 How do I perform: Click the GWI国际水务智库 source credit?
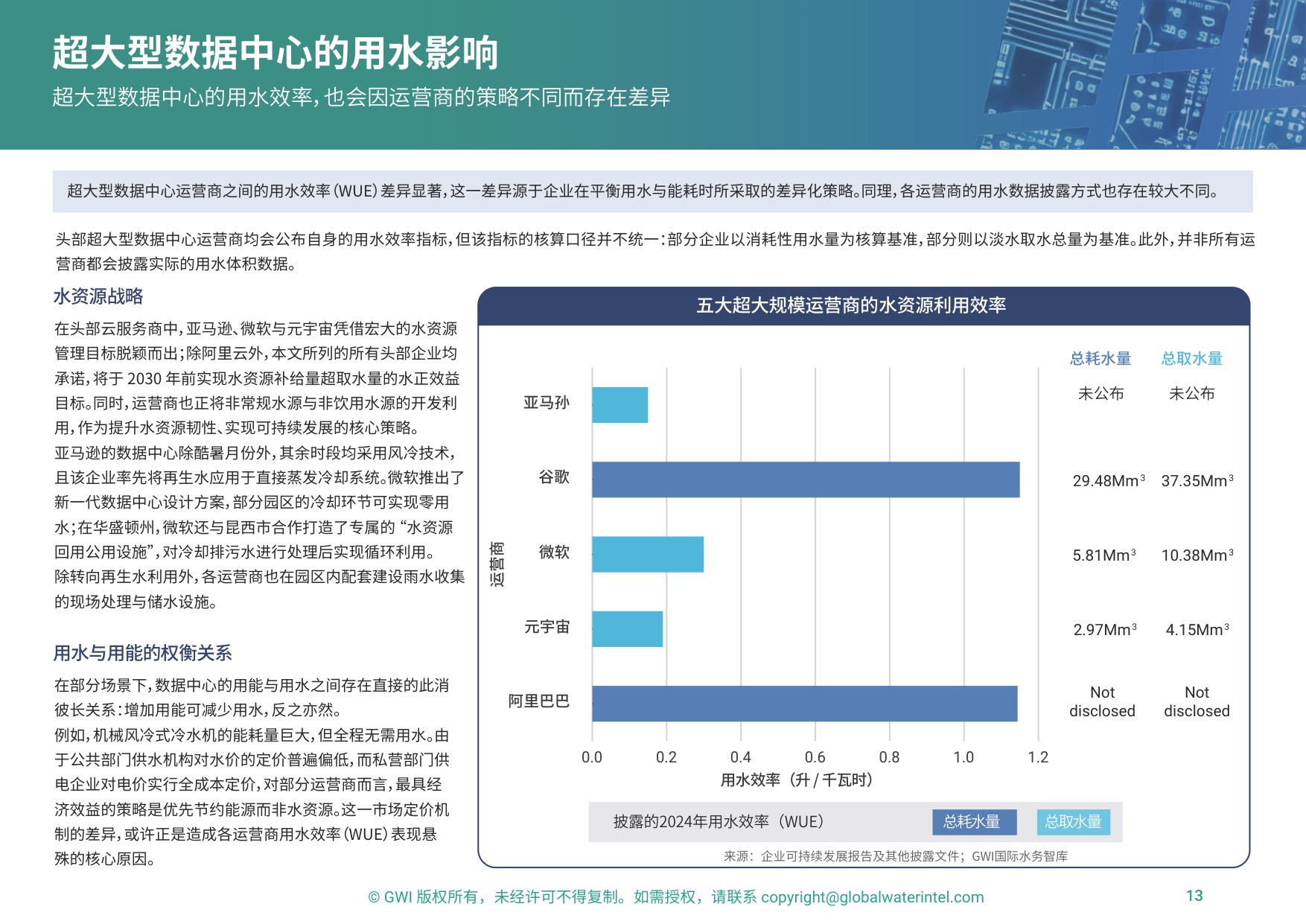[x=1022, y=857]
